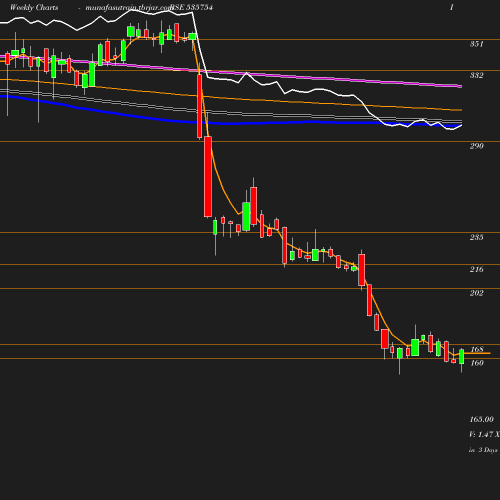Select the 332 price level label
The image size is (500, 500).
point(477,75)
